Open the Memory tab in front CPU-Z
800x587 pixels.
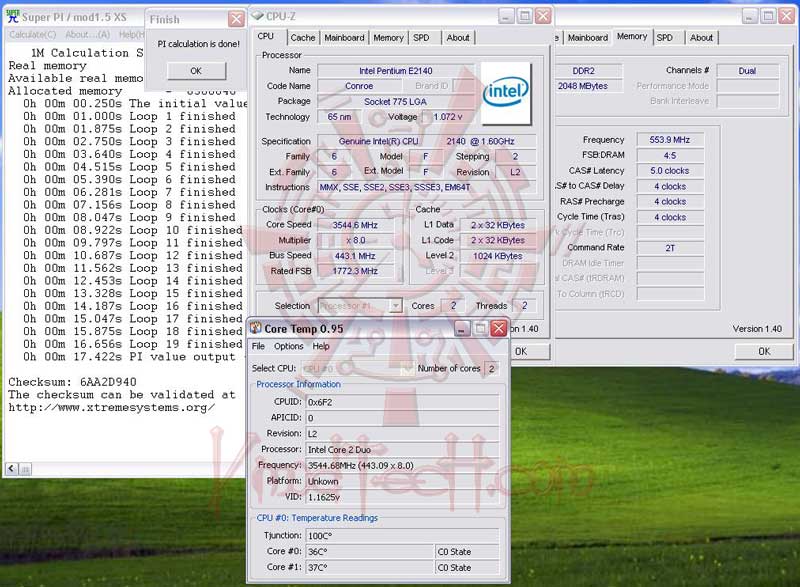(388, 38)
